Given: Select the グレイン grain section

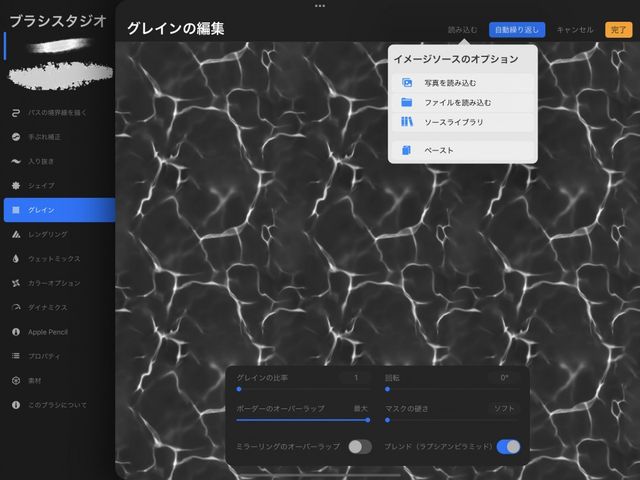Looking at the screenshot, I should click(59, 210).
